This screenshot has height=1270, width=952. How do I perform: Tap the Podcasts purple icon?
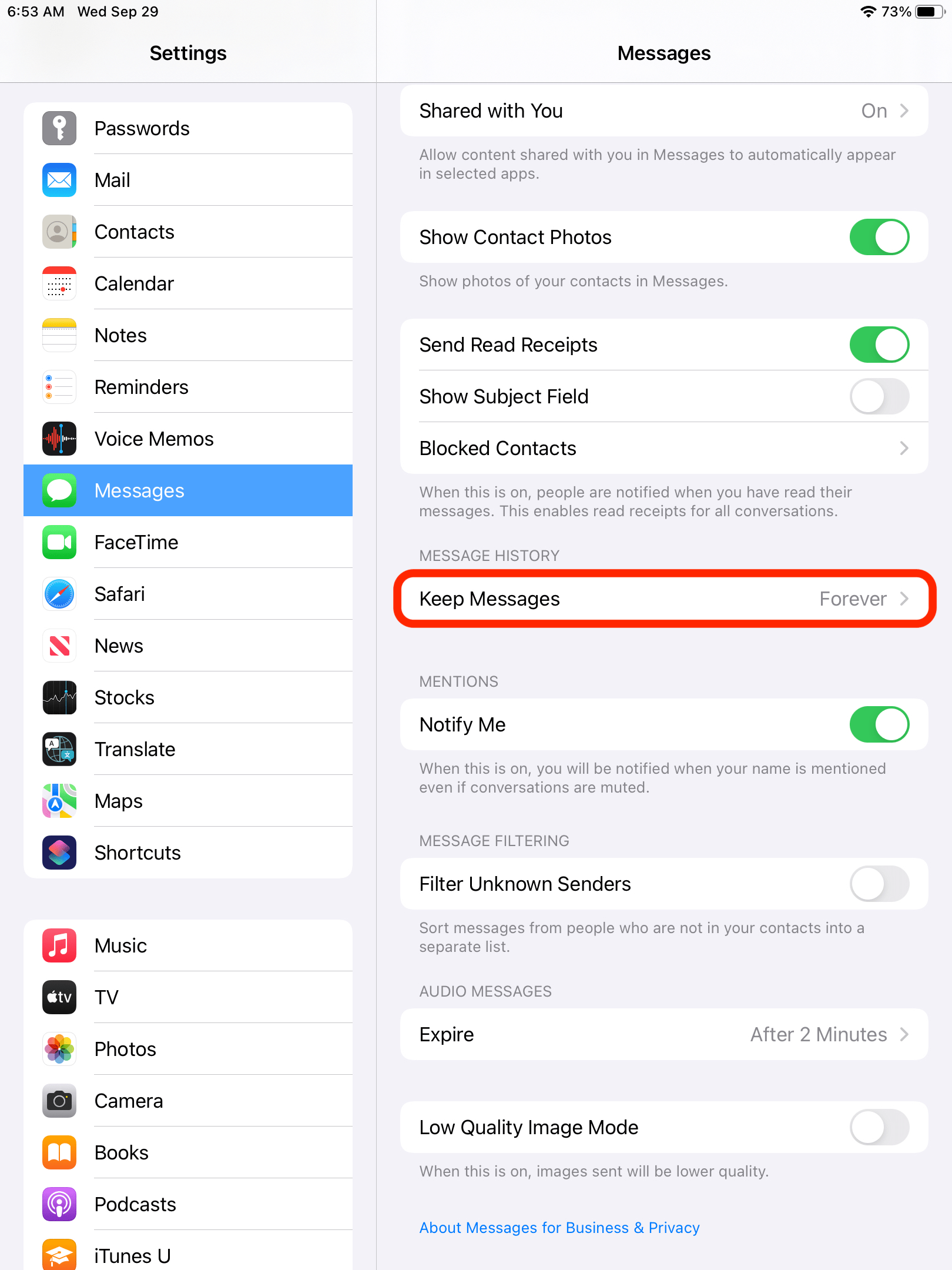pos(59,1204)
